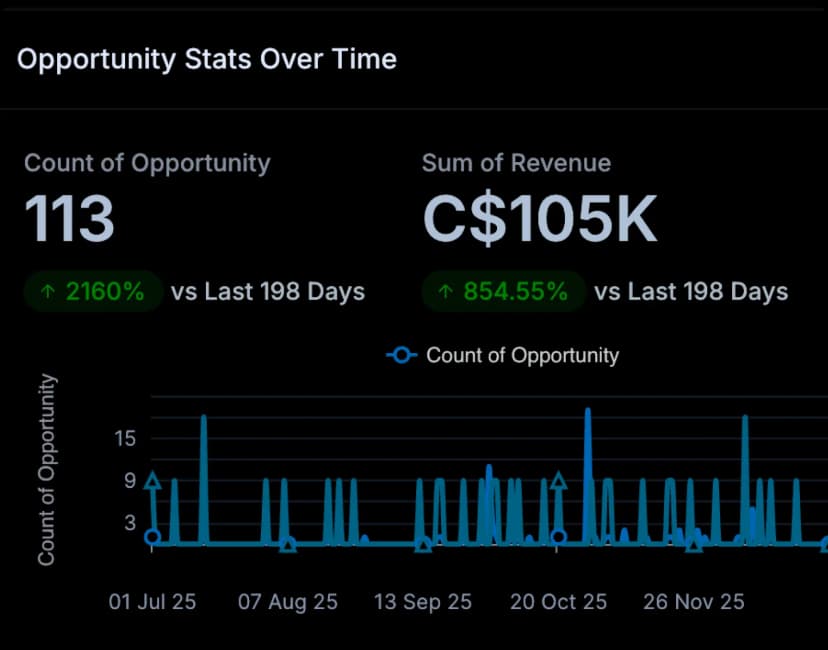Screen dimensions: 828x650
Task: Click circle data point below 20 Oct triangle
Action: 559,537
